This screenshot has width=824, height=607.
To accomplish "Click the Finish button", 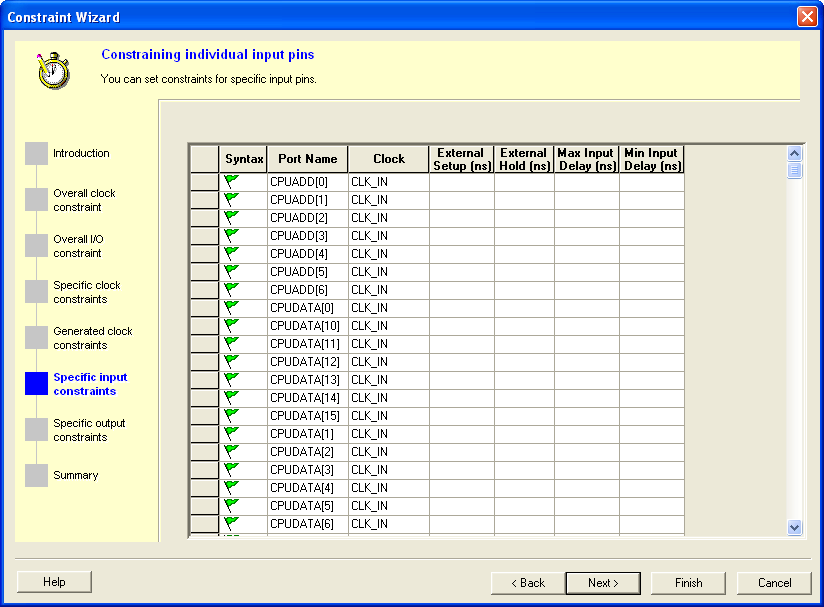I will pos(688,583).
